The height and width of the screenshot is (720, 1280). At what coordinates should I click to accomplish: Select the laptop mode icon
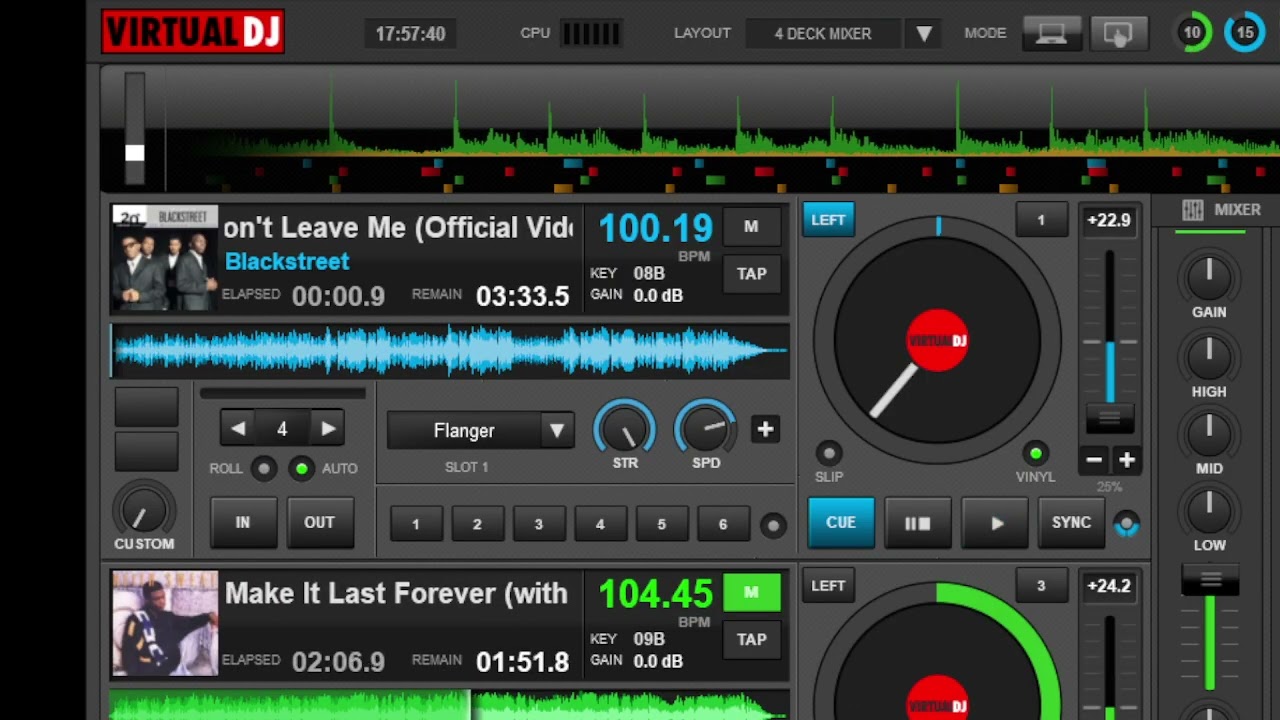(x=1051, y=33)
